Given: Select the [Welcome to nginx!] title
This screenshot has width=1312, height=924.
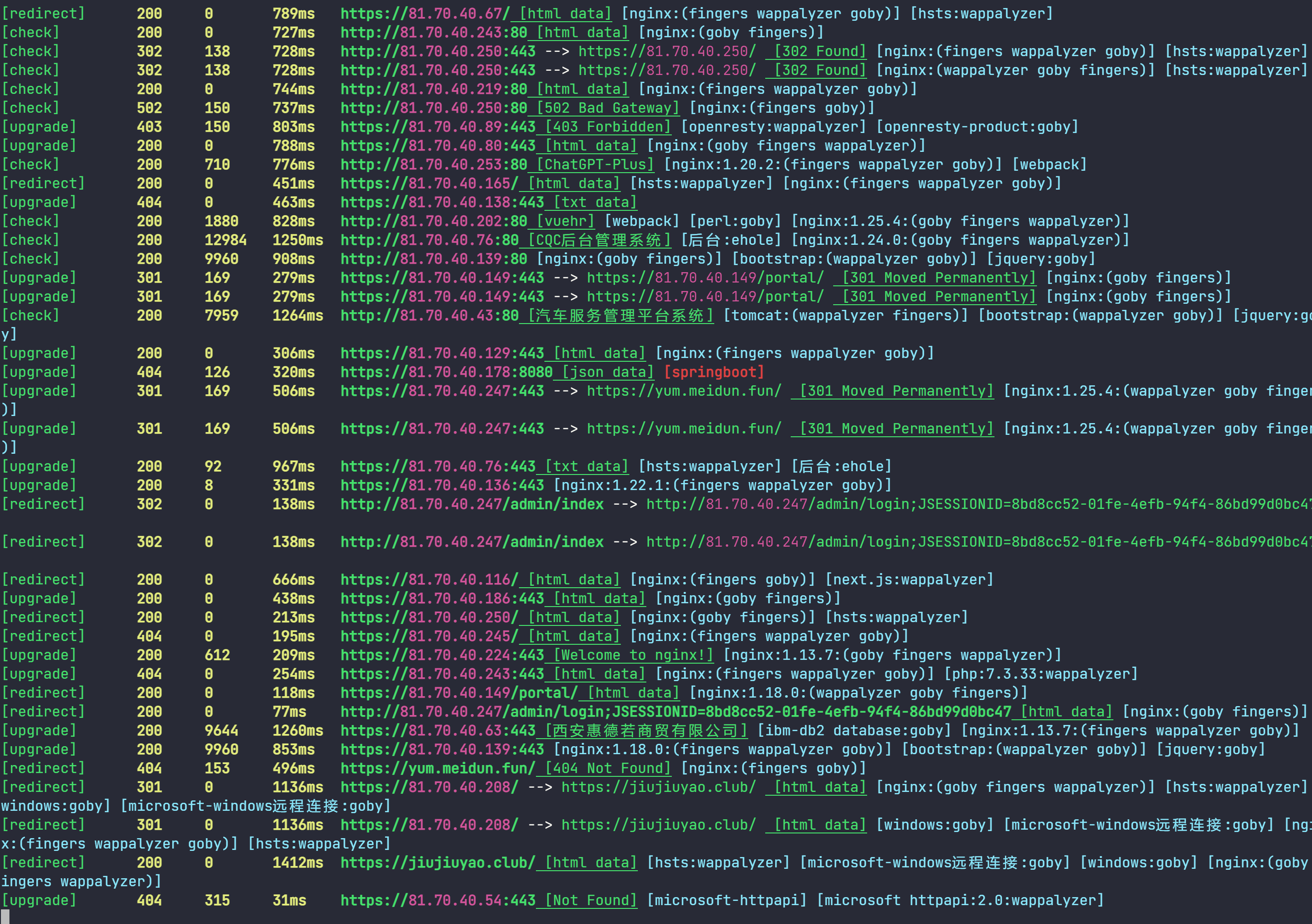Looking at the screenshot, I should coord(633,654).
